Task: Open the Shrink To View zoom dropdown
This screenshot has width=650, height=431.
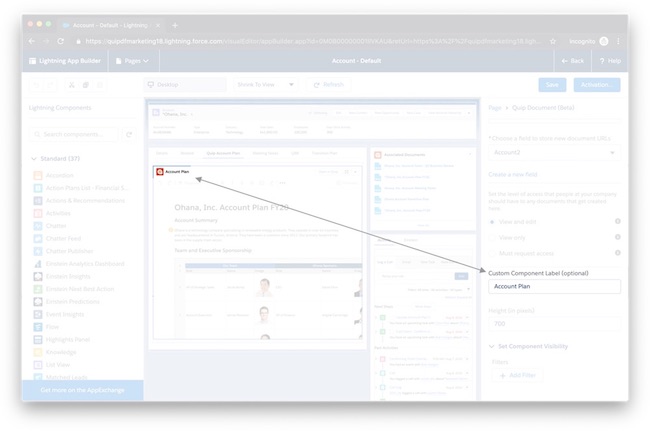Action: tap(265, 85)
